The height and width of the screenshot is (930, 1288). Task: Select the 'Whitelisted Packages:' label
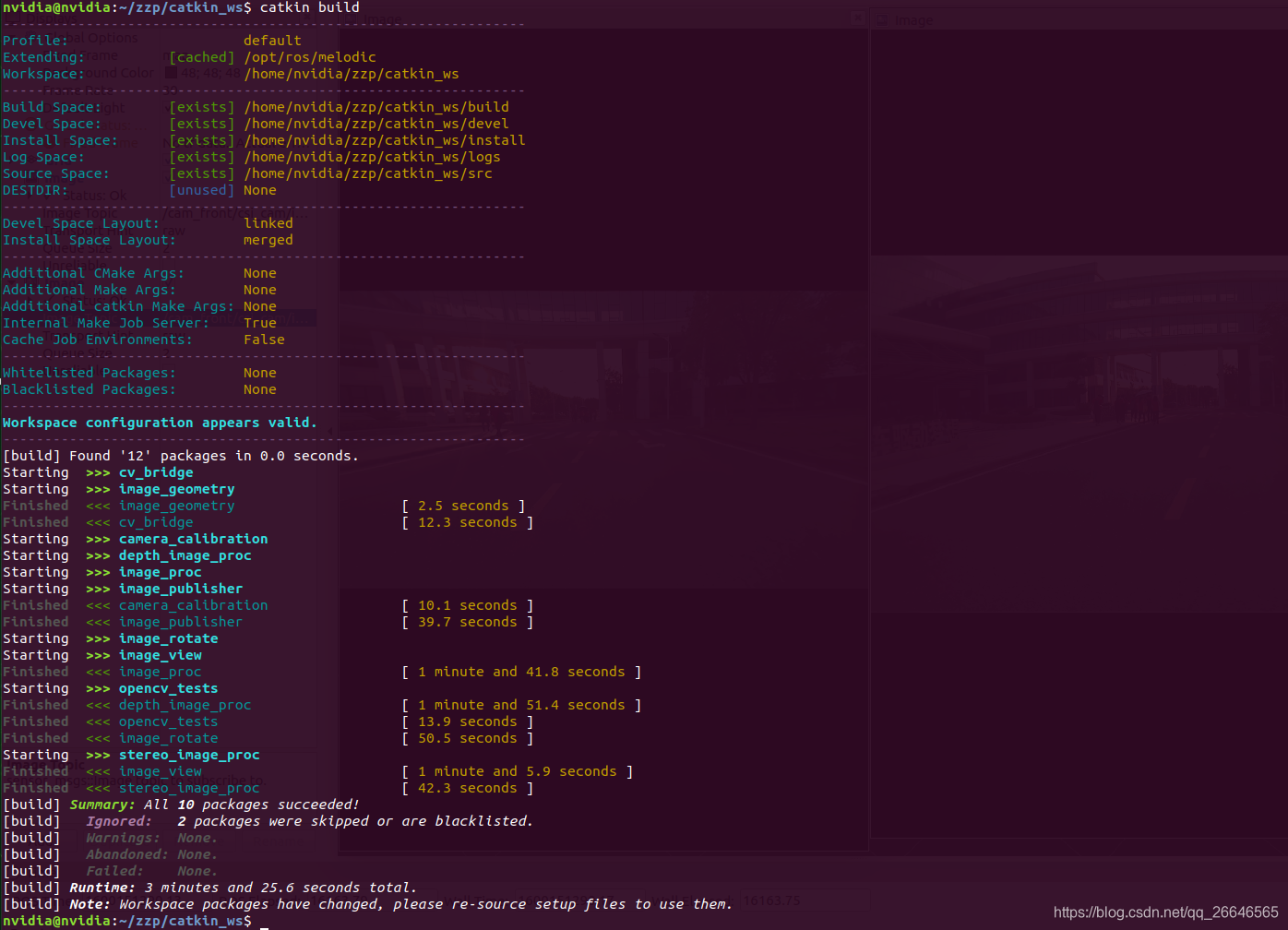click(x=89, y=373)
